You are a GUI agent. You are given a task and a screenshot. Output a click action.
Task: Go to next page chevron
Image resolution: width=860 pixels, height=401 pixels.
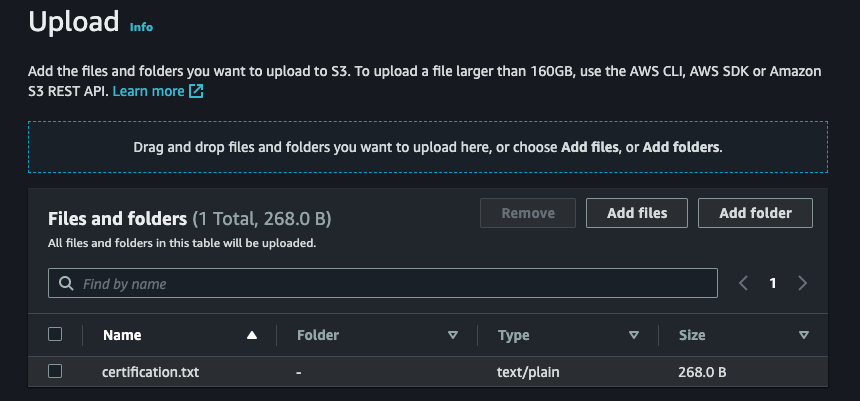click(x=802, y=283)
